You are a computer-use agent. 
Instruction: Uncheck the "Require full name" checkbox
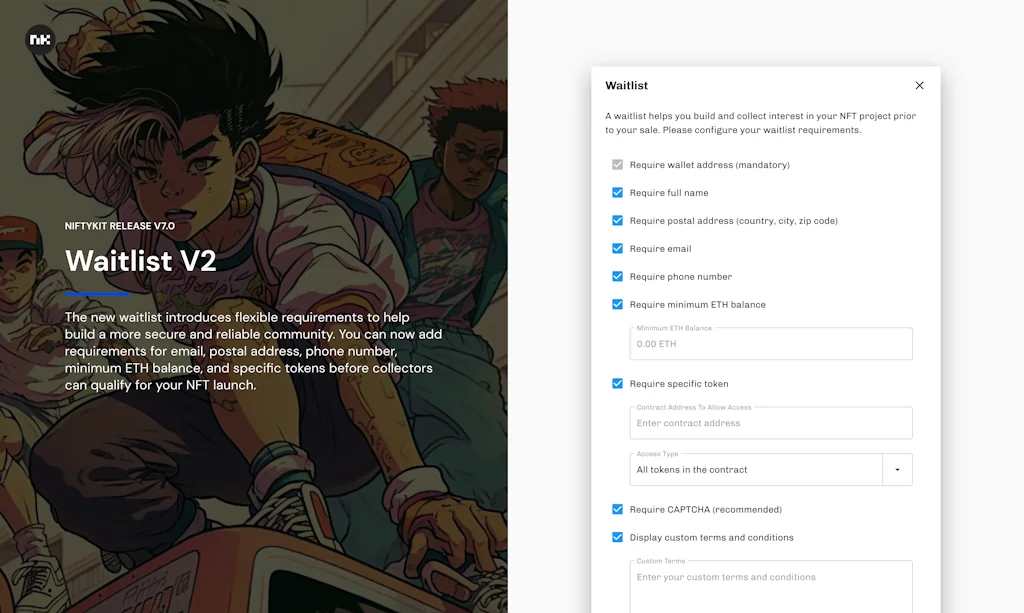point(618,192)
